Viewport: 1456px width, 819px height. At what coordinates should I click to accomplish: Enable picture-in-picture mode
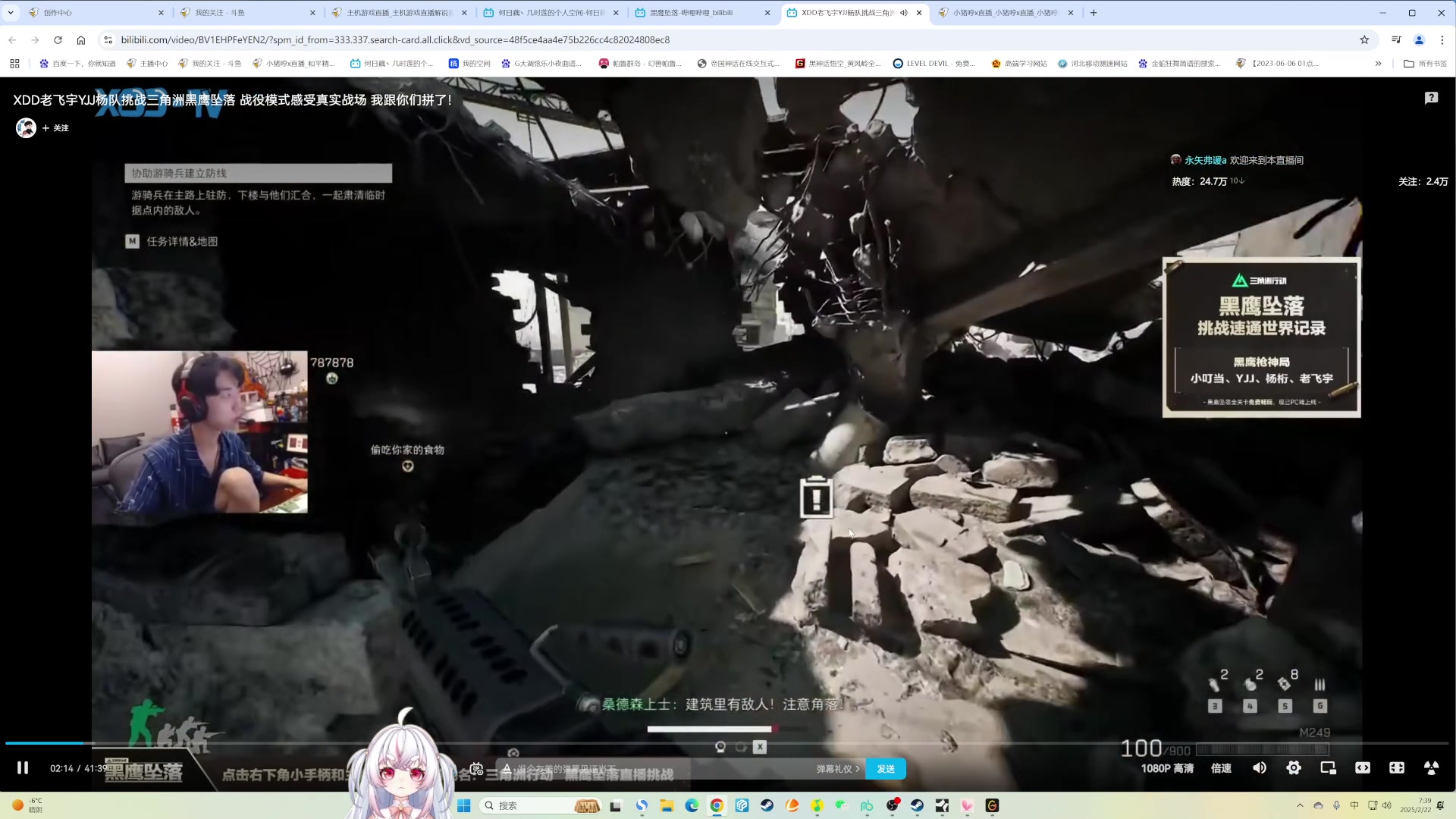tap(1328, 768)
